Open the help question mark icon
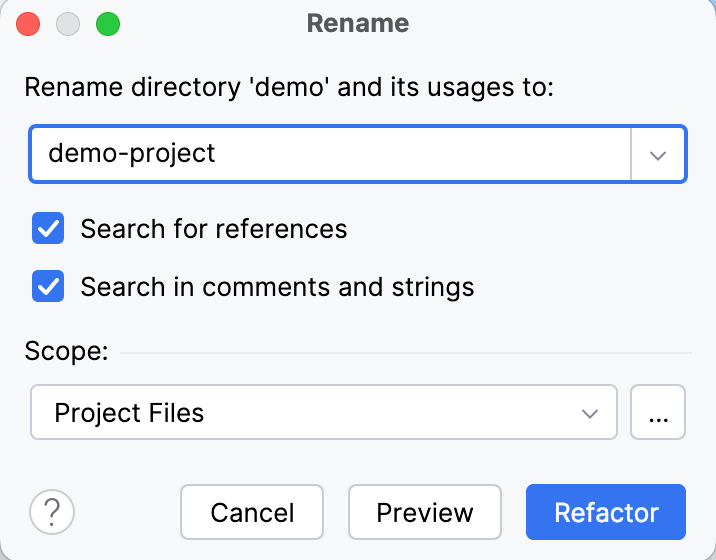 pyautogui.click(x=52, y=513)
